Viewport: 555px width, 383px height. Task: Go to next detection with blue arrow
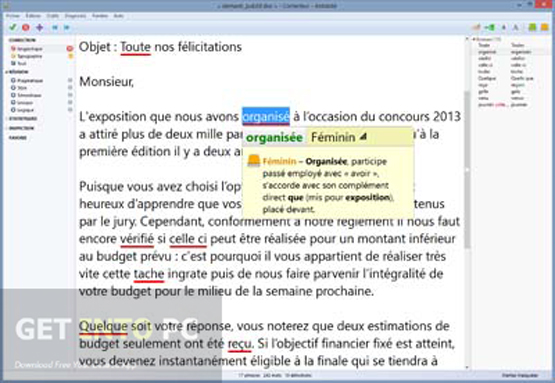pyautogui.click(x=67, y=27)
